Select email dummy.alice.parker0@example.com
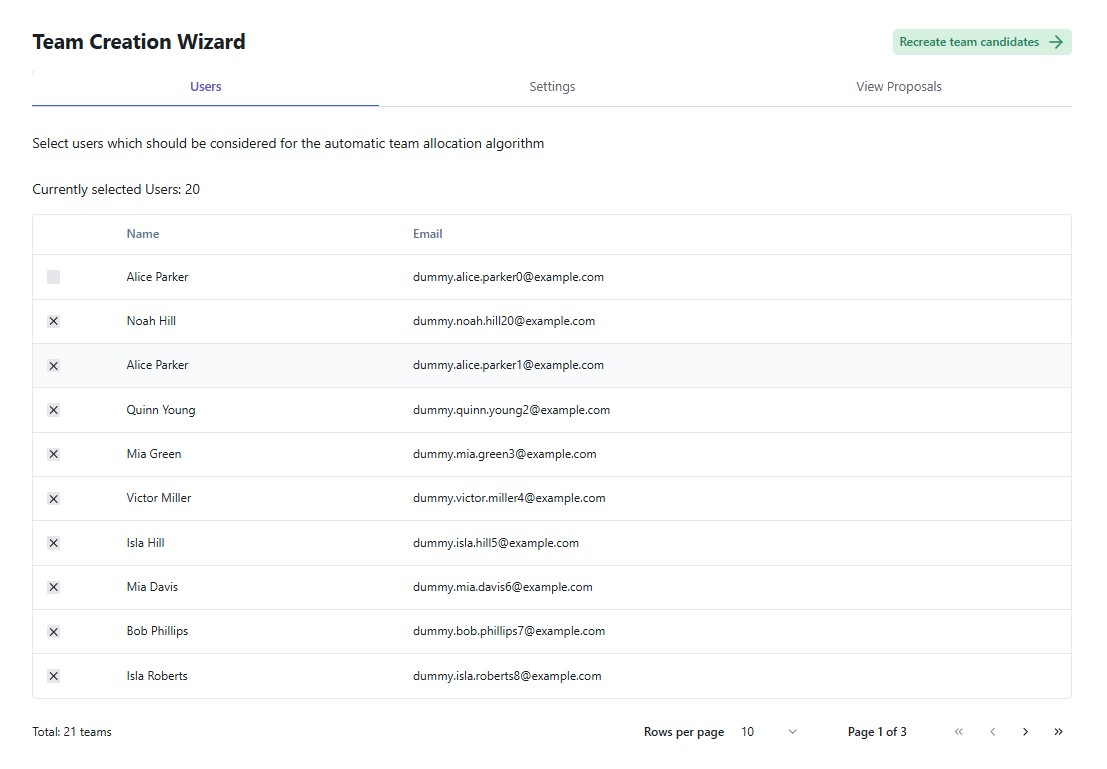 508,277
